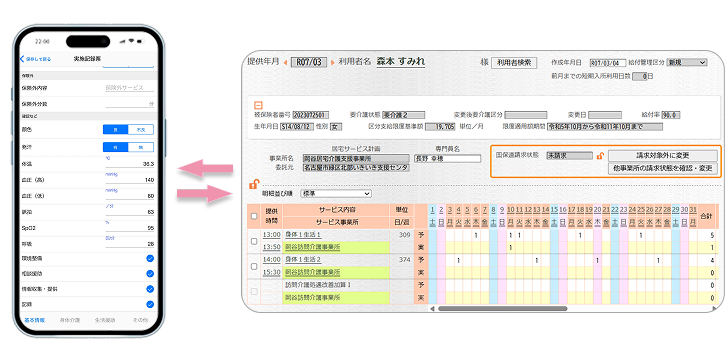Open the 13:00 start time link
Image resolution: width=725 pixels, height=363 pixels.
[x=271, y=235]
